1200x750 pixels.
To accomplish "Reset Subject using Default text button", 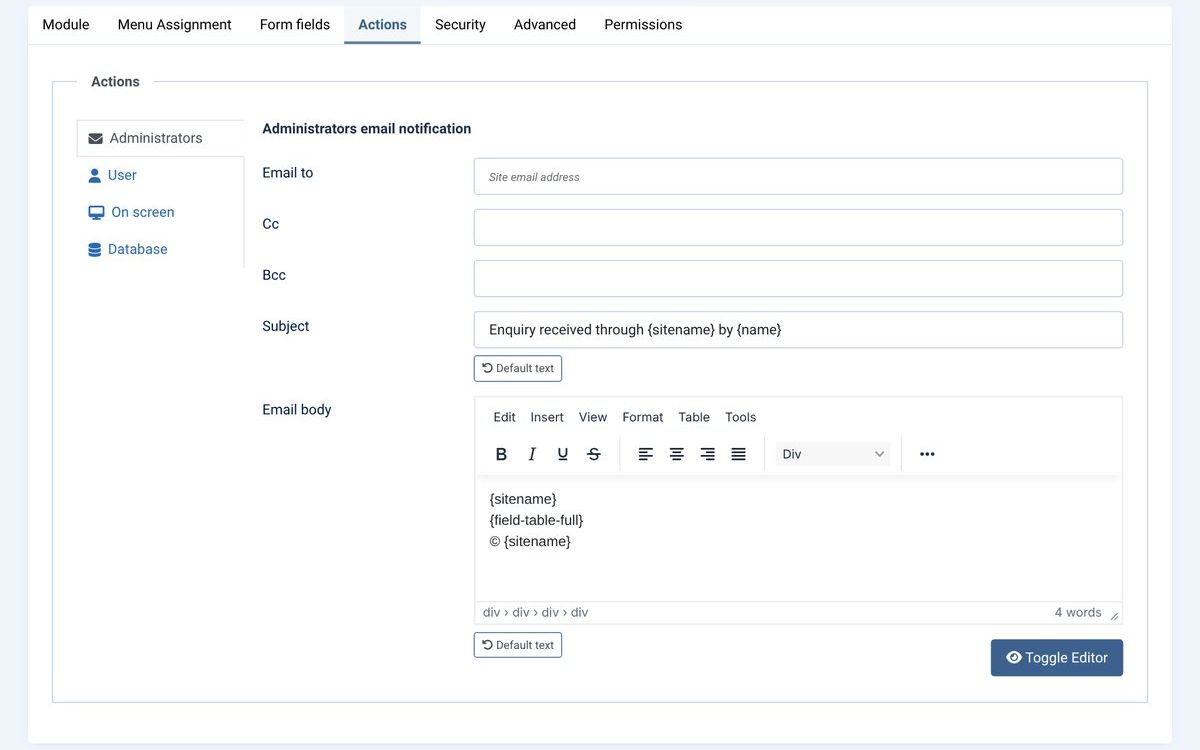I will coord(518,368).
